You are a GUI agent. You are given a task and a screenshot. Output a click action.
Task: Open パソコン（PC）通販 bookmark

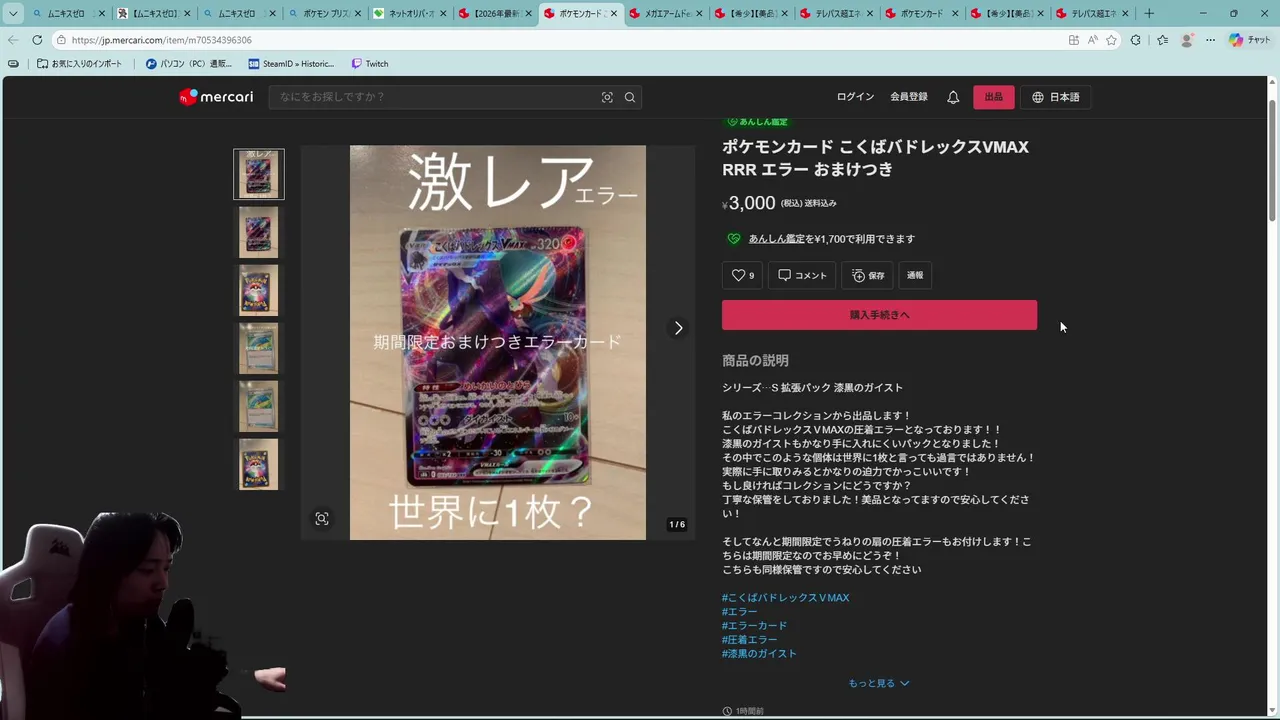tap(189, 64)
